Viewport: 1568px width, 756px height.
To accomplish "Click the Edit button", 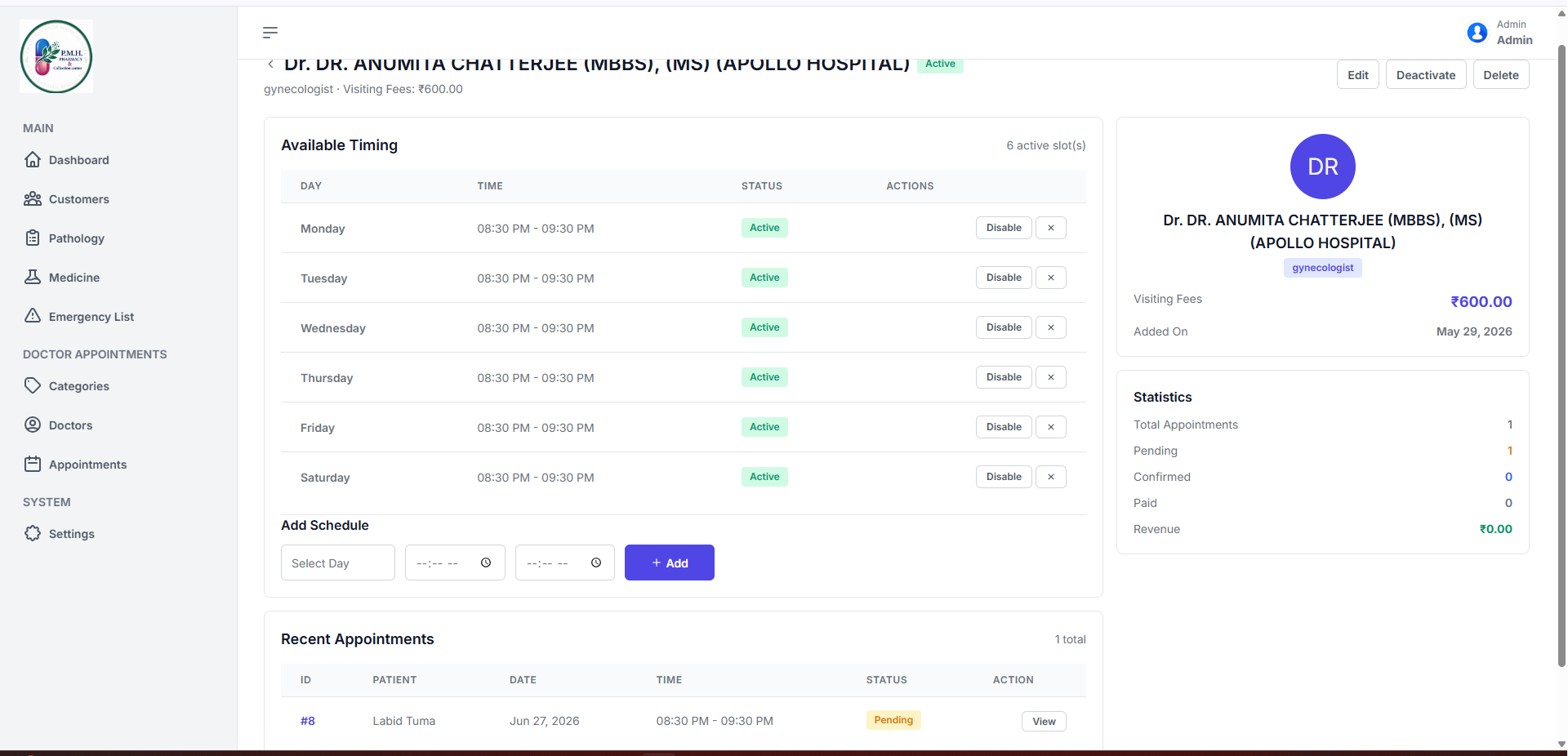I will pyautogui.click(x=1358, y=74).
